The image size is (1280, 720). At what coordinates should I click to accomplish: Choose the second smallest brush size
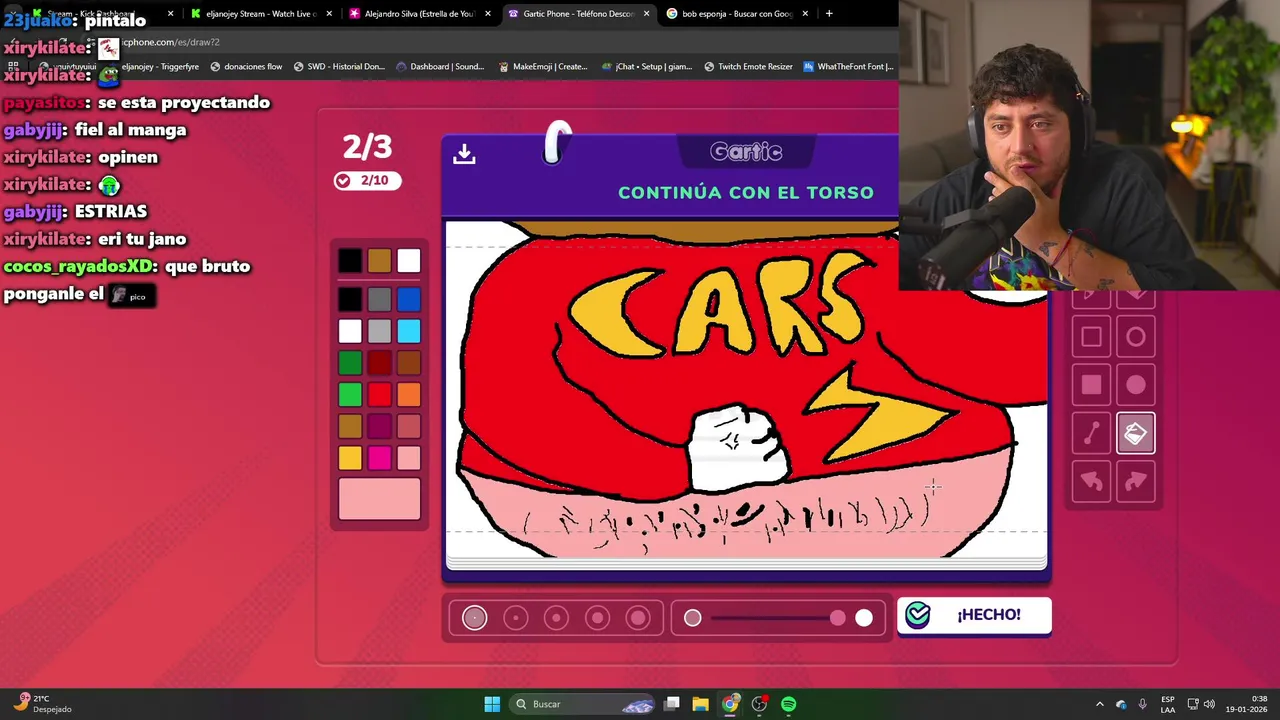click(516, 618)
